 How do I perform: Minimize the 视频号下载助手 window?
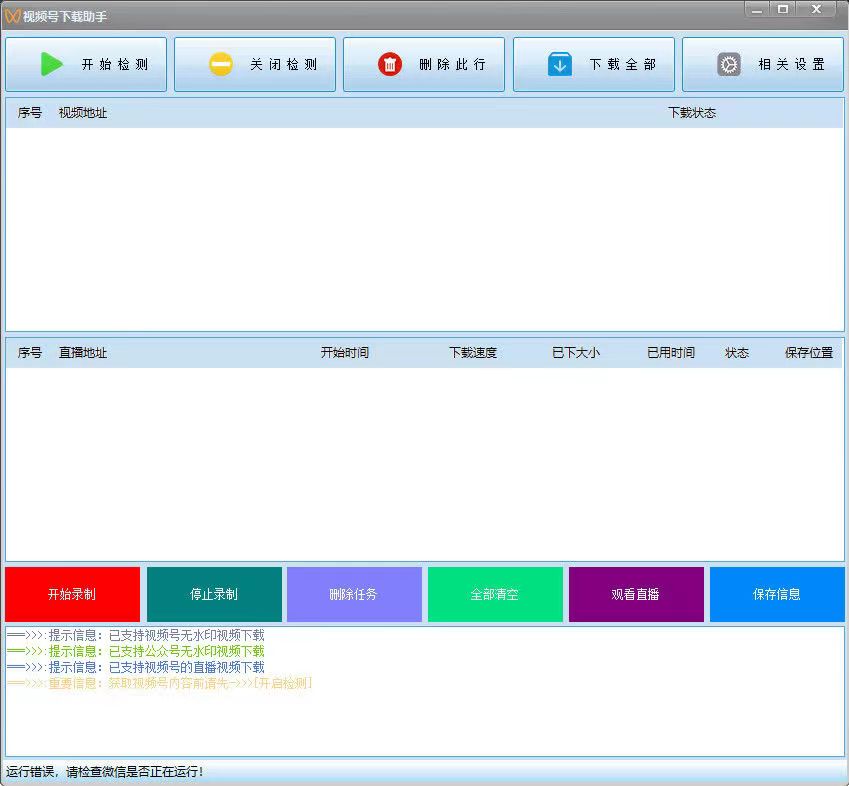756,9
